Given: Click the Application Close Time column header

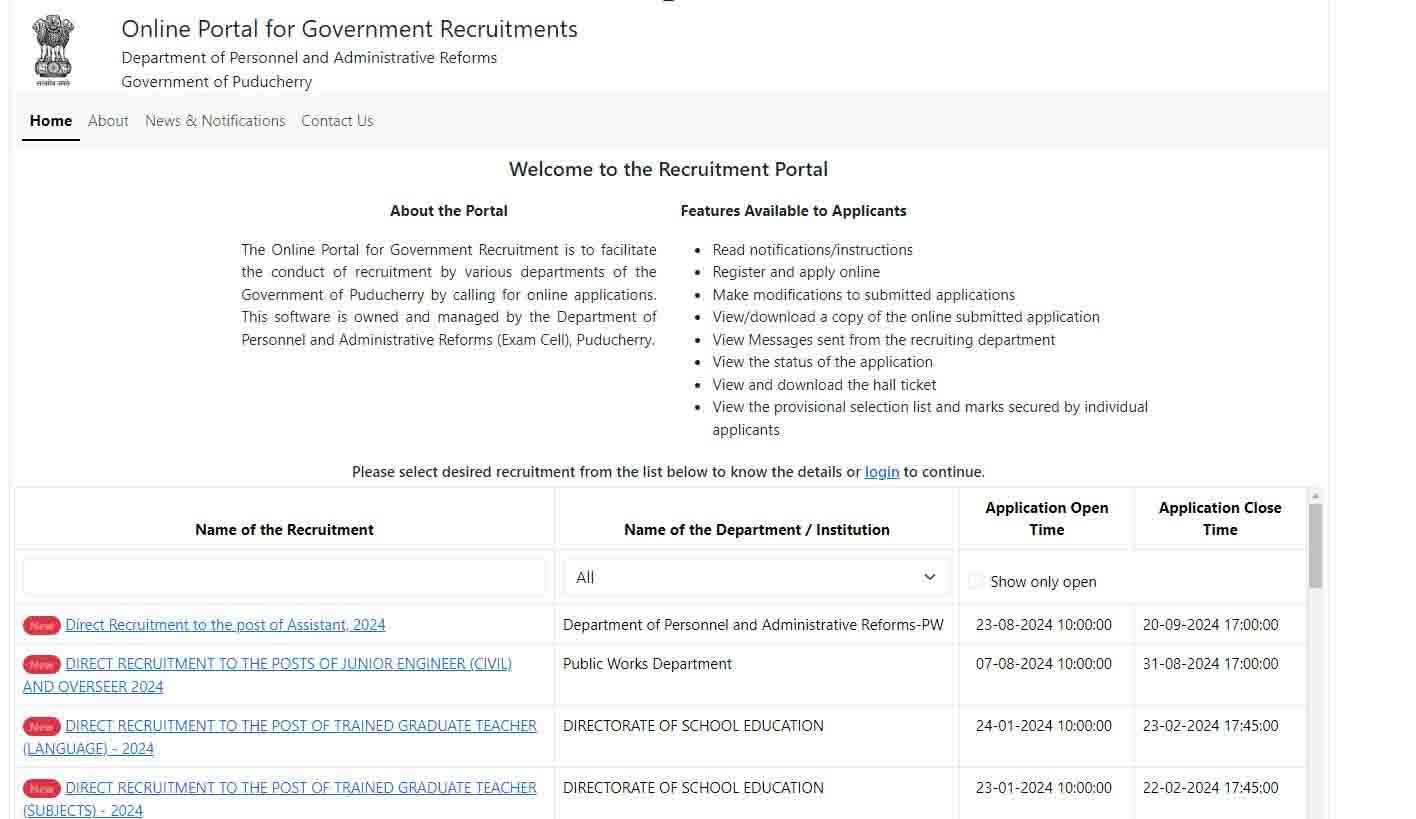Looking at the screenshot, I should tap(1220, 519).
